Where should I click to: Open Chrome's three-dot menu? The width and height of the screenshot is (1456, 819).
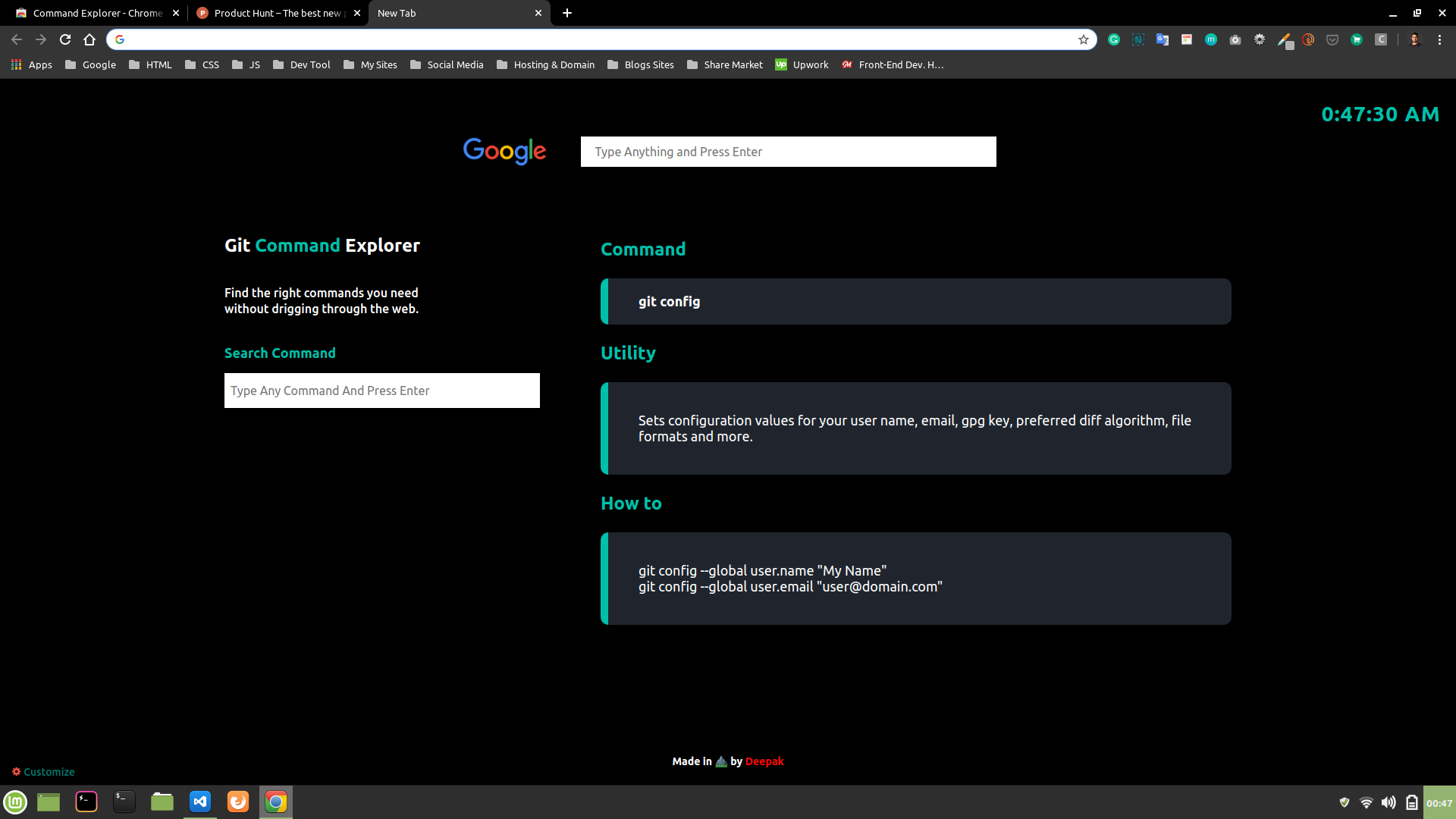(x=1440, y=39)
